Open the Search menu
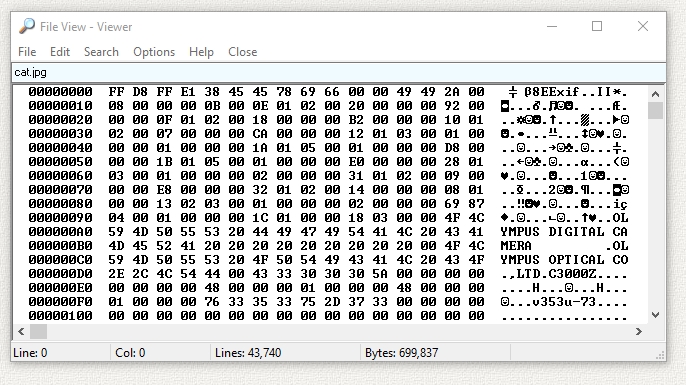 point(101,52)
